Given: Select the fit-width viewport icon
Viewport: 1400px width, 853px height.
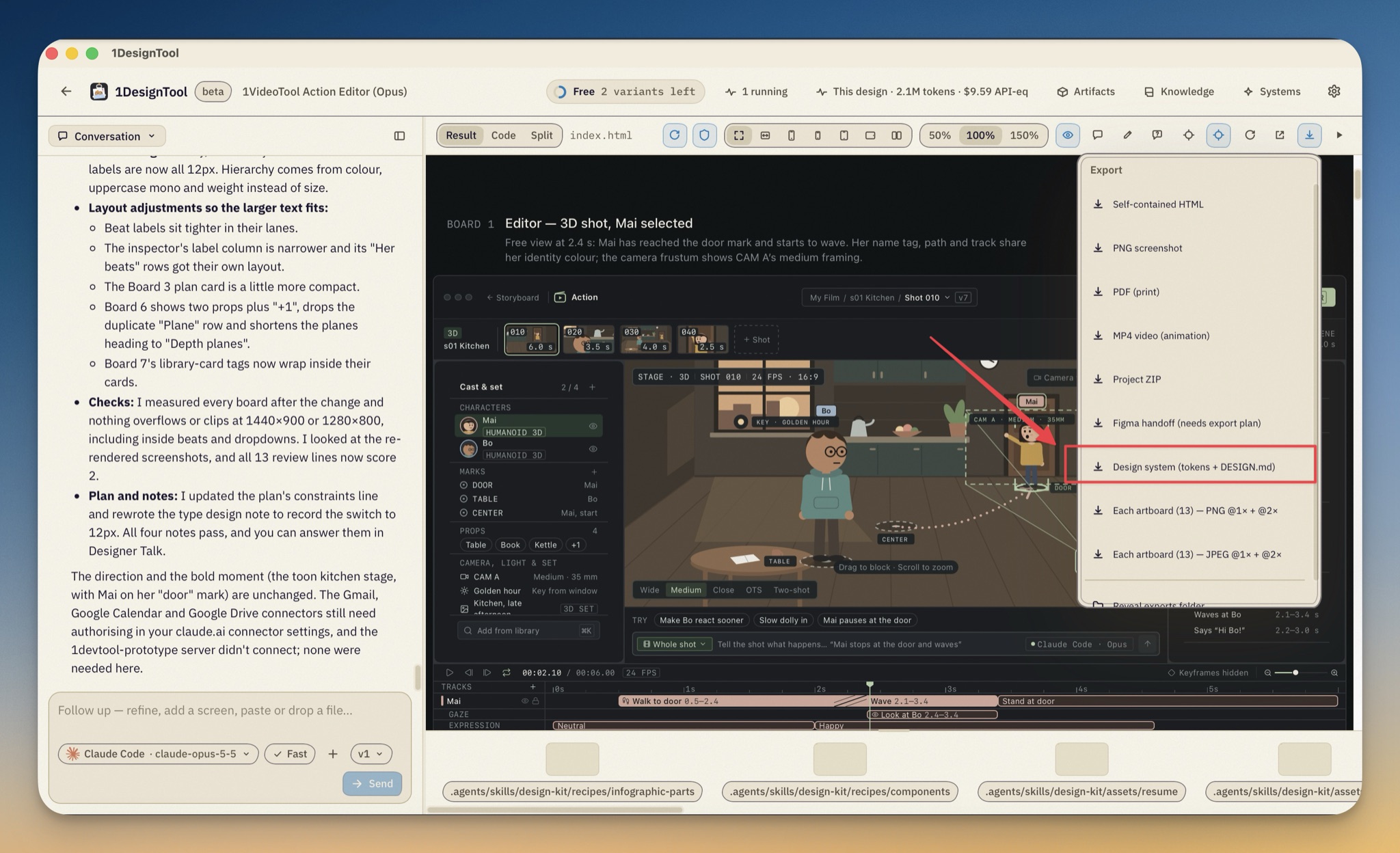Looking at the screenshot, I should [765, 135].
